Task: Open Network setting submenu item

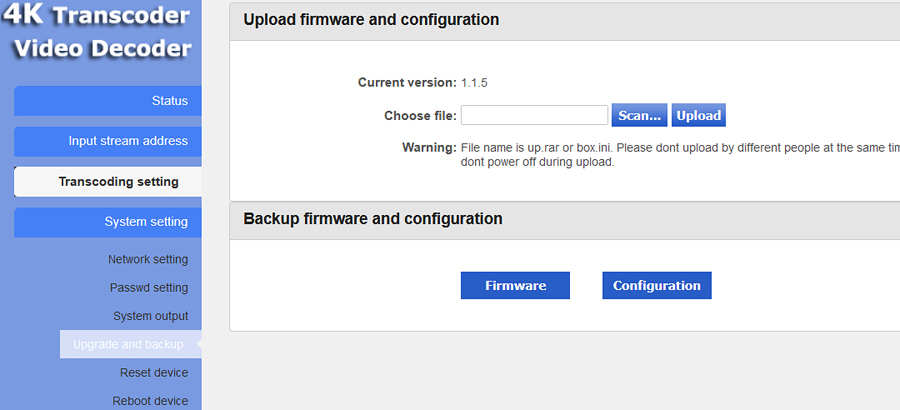Action: (x=148, y=260)
